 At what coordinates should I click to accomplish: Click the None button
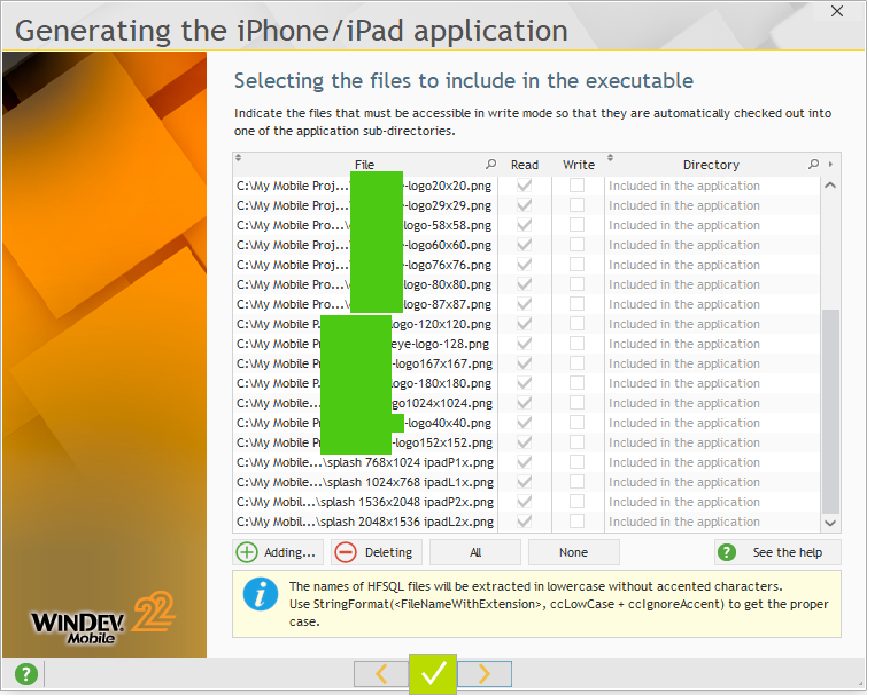click(574, 553)
